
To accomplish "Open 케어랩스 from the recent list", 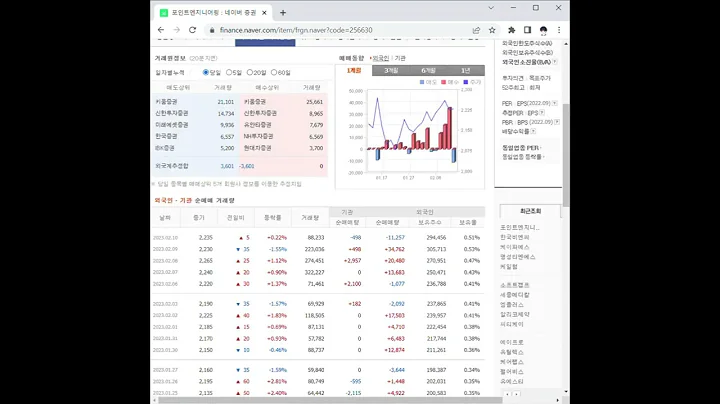I will point(512,362).
